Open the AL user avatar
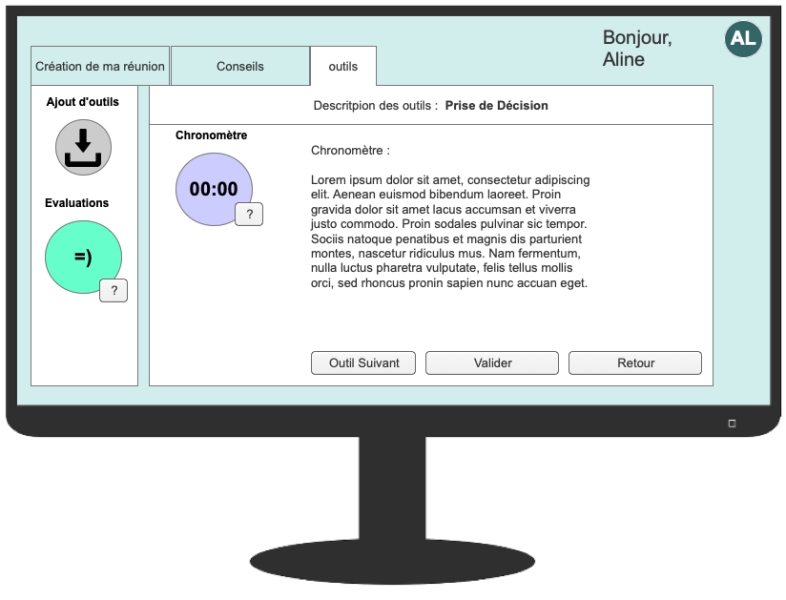This screenshot has height=600, width=786. tap(742, 39)
